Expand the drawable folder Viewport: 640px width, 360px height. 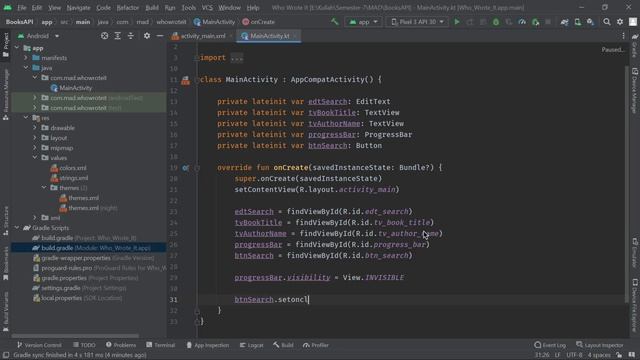coord(35,128)
